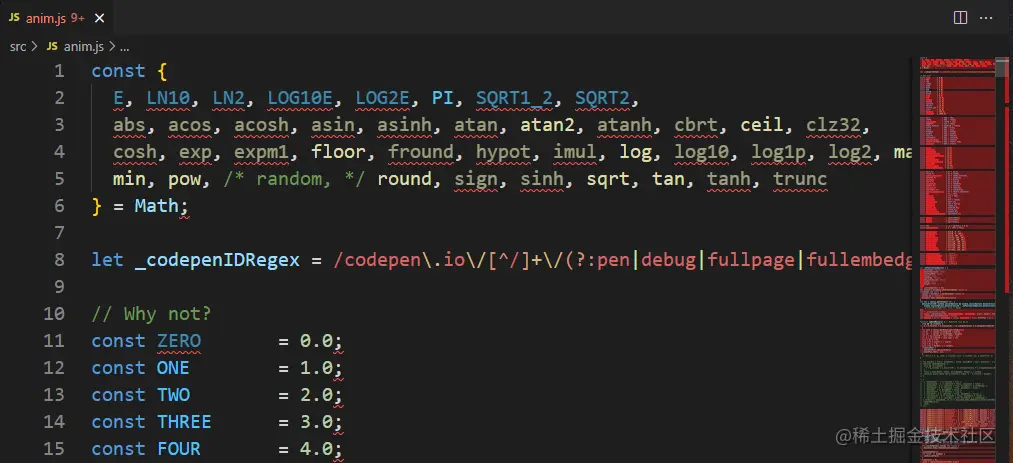Click the 'Why not?' comment
This screenshot has width=1013, height=463.
point(151,314)
